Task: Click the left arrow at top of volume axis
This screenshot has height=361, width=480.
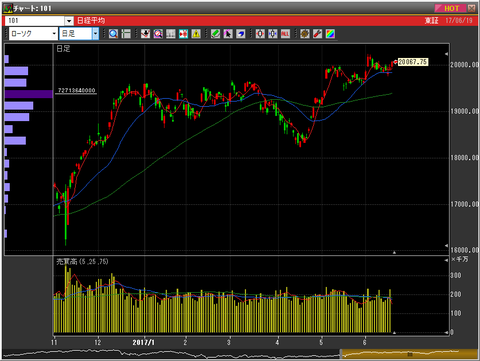Action: 446,260
